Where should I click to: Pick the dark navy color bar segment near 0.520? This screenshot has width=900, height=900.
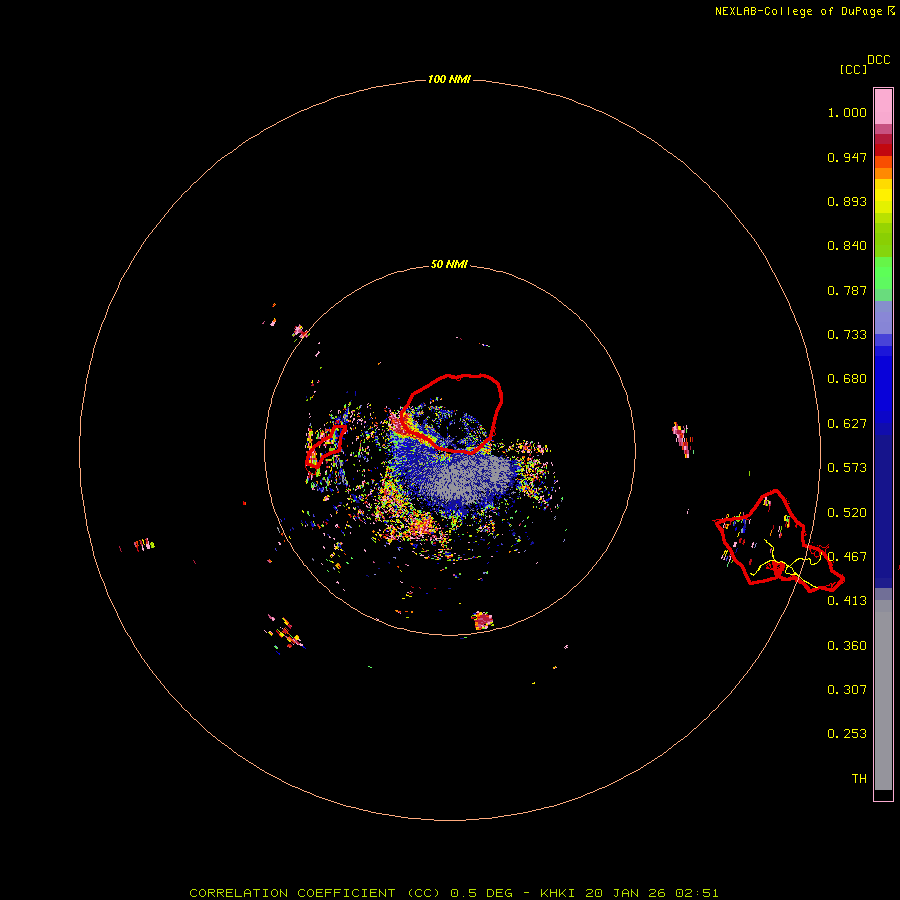(883, 505)
